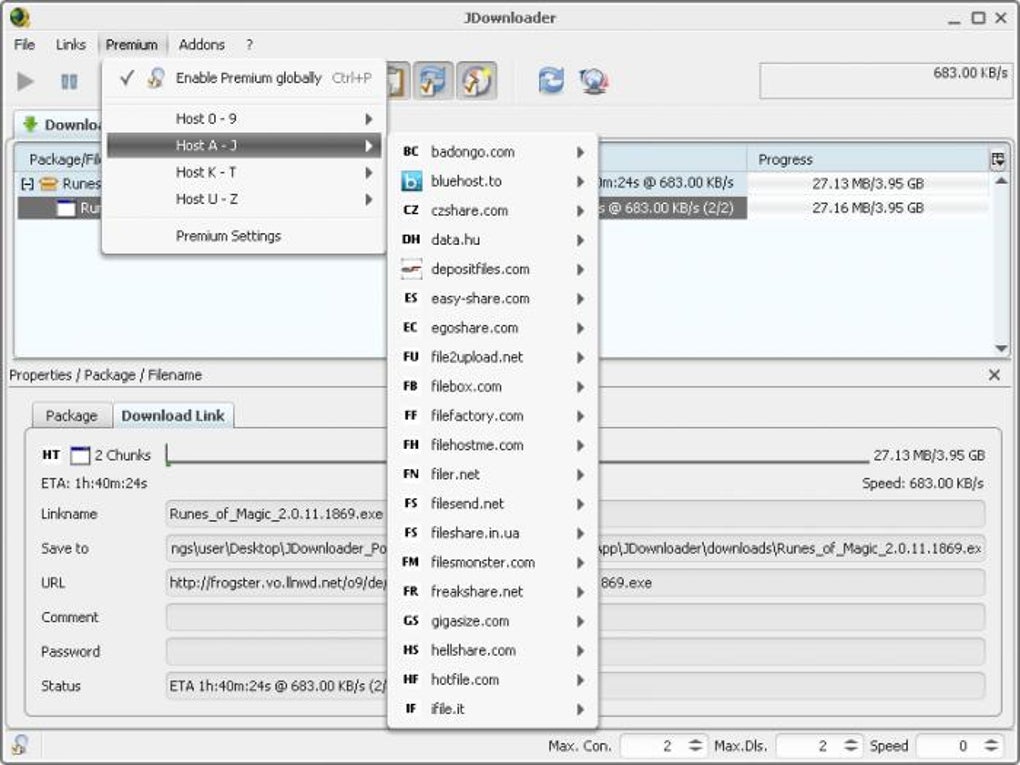
Task: Open the Links menu
Action: tap(71, 44)
